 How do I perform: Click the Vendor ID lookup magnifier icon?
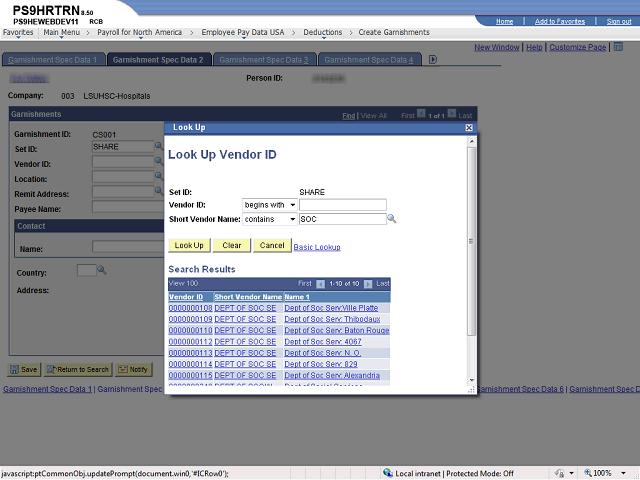pyautogui.click(x=159, y=161)
